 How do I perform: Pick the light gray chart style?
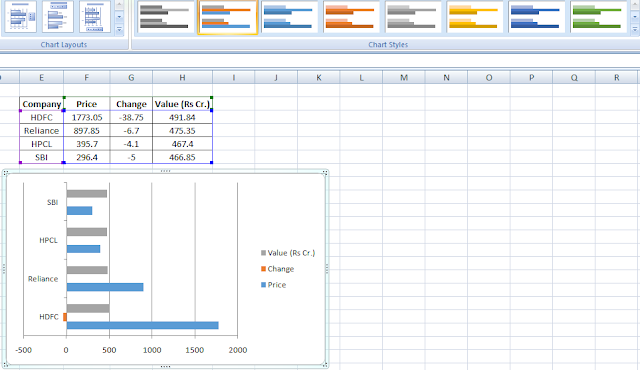pyautogui.click(x=412, y=17)
